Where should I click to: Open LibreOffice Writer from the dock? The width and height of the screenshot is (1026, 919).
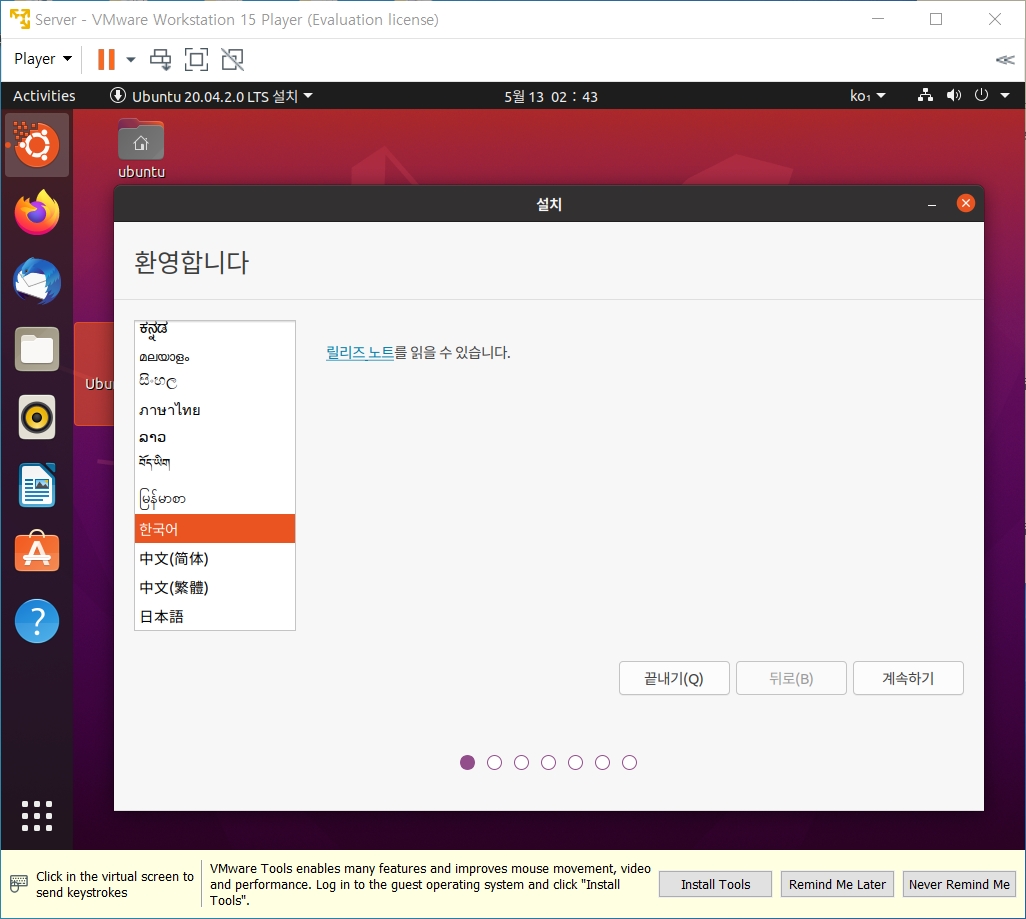37,485
